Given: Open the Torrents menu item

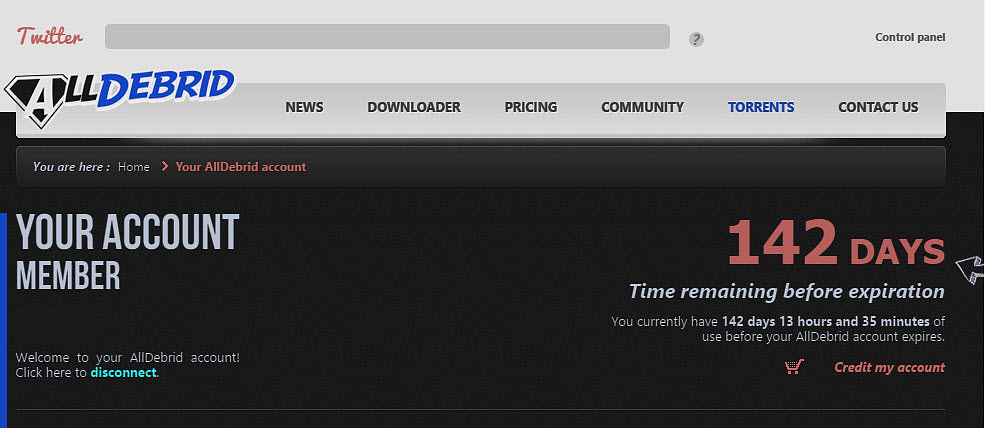Looking at the screenshot, I should click(761, 107).
